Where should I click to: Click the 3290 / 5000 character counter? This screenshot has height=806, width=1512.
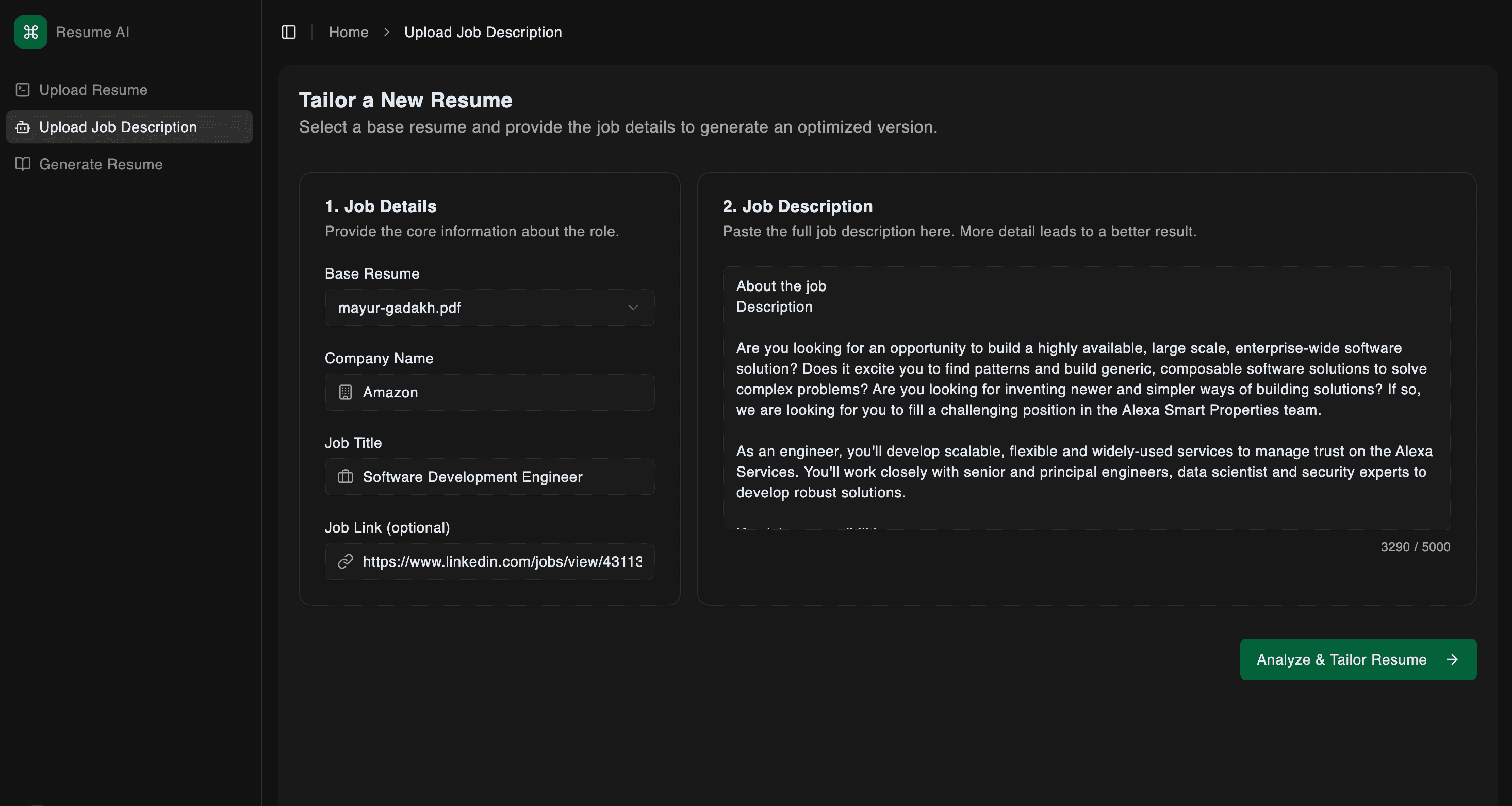point(1415,546)
